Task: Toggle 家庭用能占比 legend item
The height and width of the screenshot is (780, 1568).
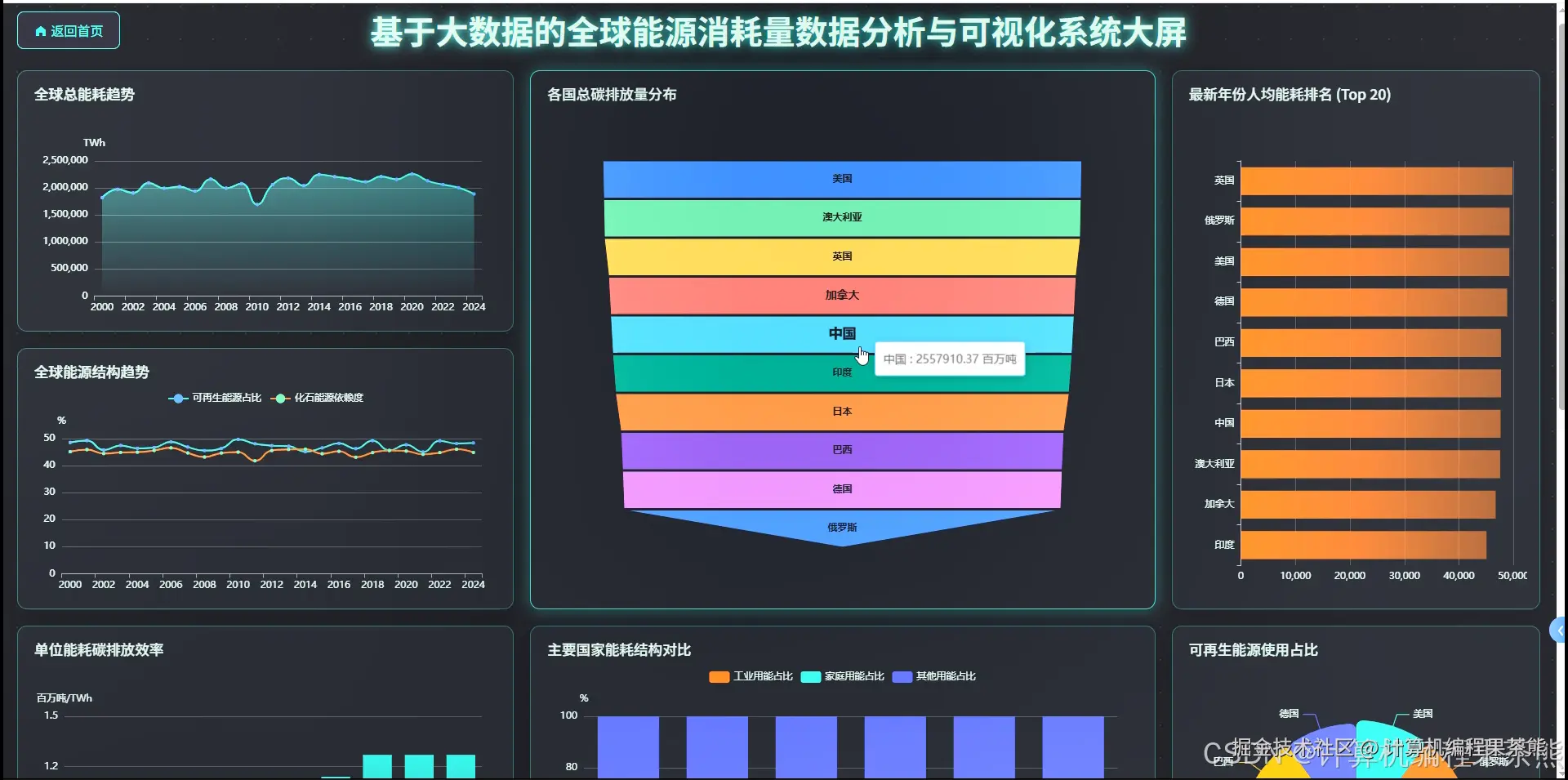Action: pos(842,676)
